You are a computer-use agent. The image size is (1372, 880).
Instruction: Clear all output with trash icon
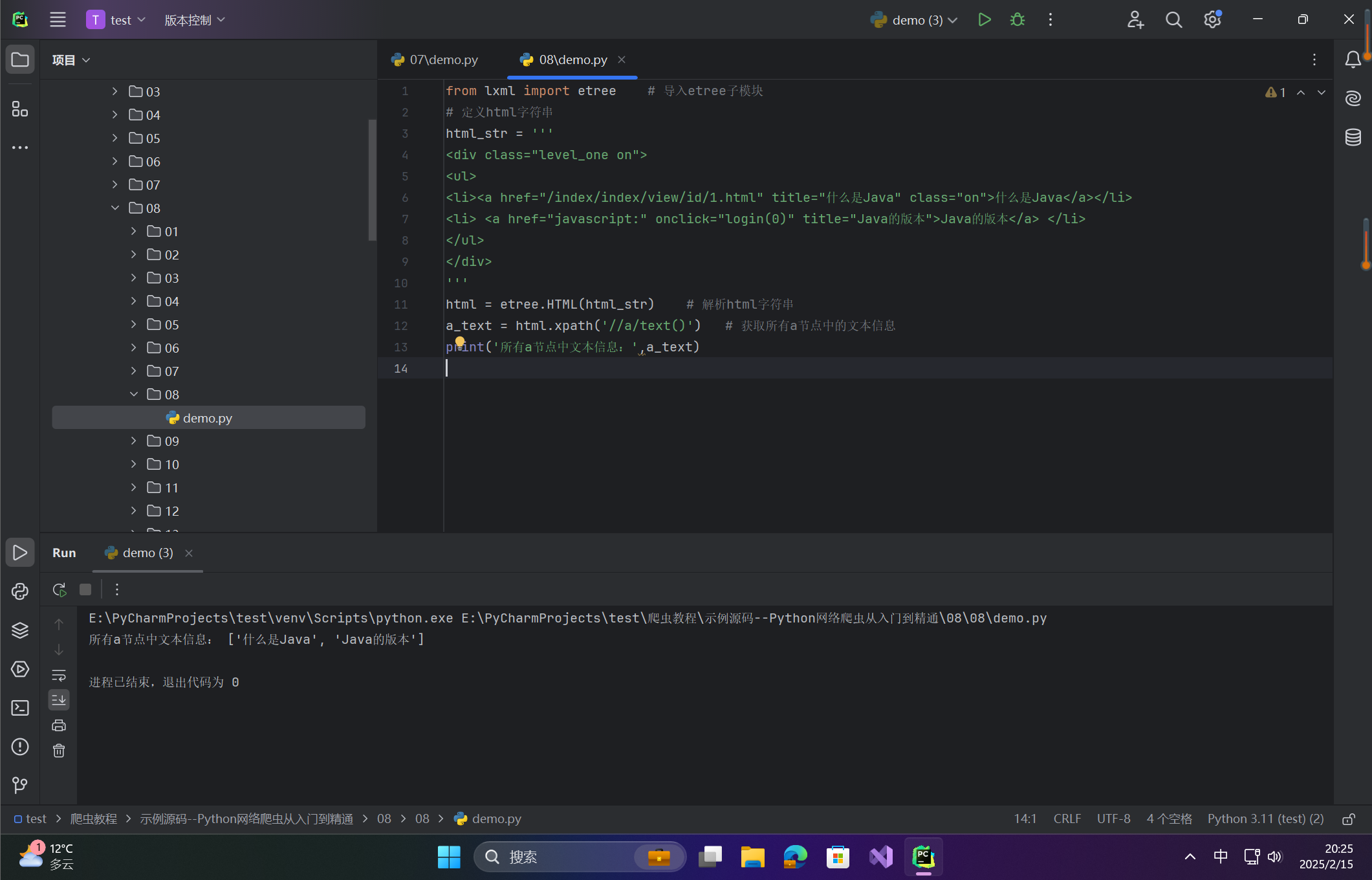click(x=59, y=751)
